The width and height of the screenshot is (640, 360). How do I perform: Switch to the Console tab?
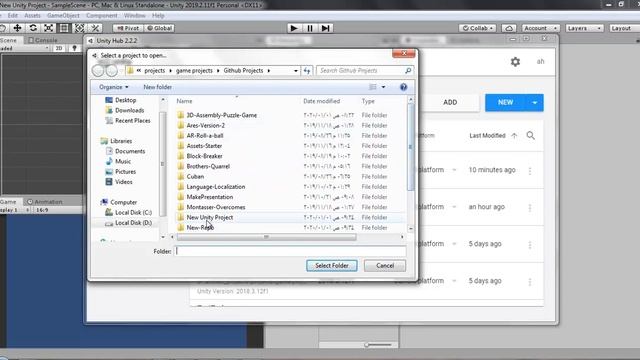click(42, 40)
